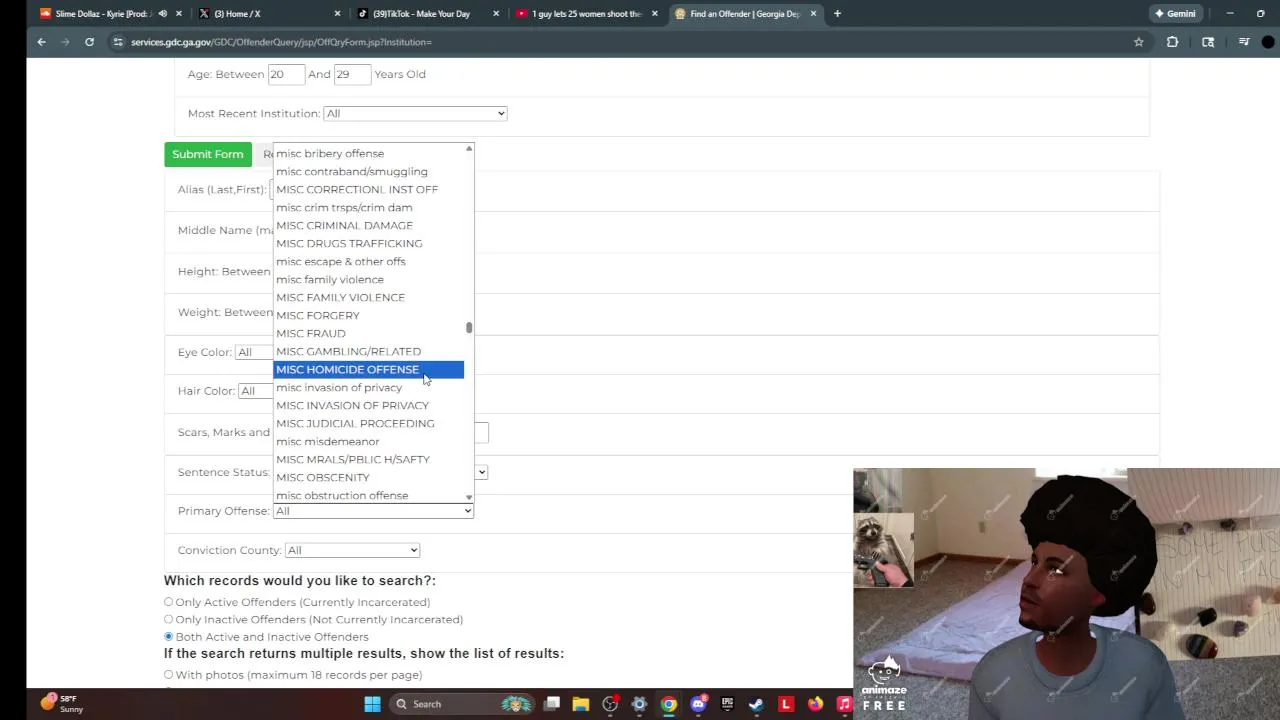Image resolution: width=1280 pixels, height=720 pixels.
Task: Edit the minimum age field showing 20
Action: tap(286, 74)
